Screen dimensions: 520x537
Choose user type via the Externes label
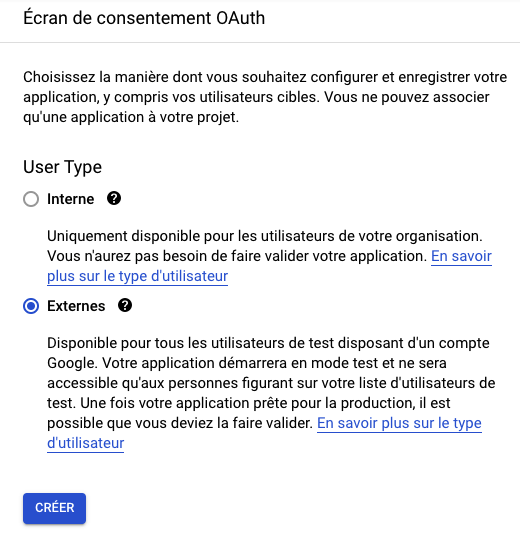76,306
